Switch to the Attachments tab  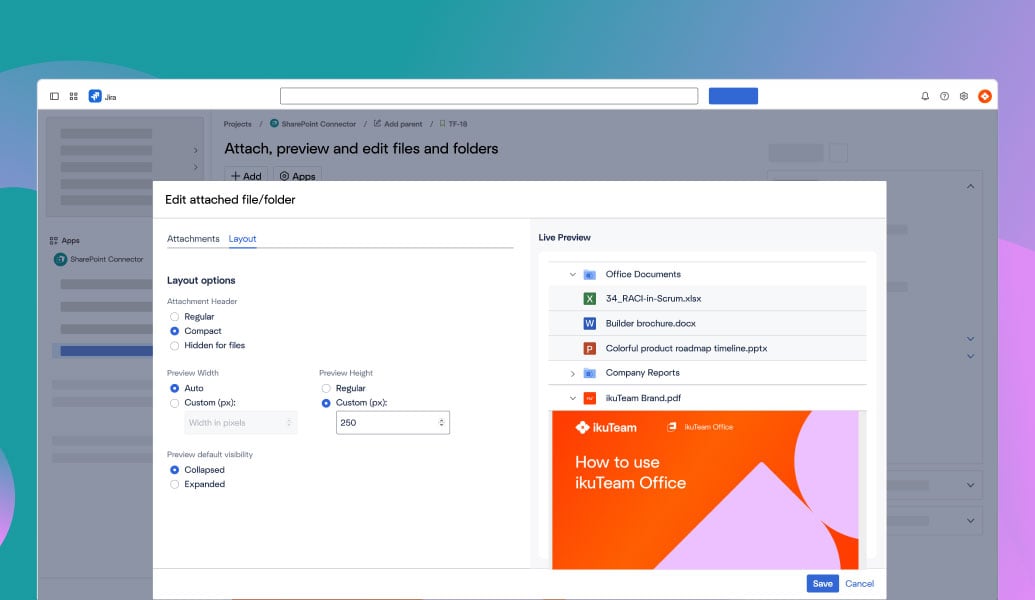click(x=193, y=239)
